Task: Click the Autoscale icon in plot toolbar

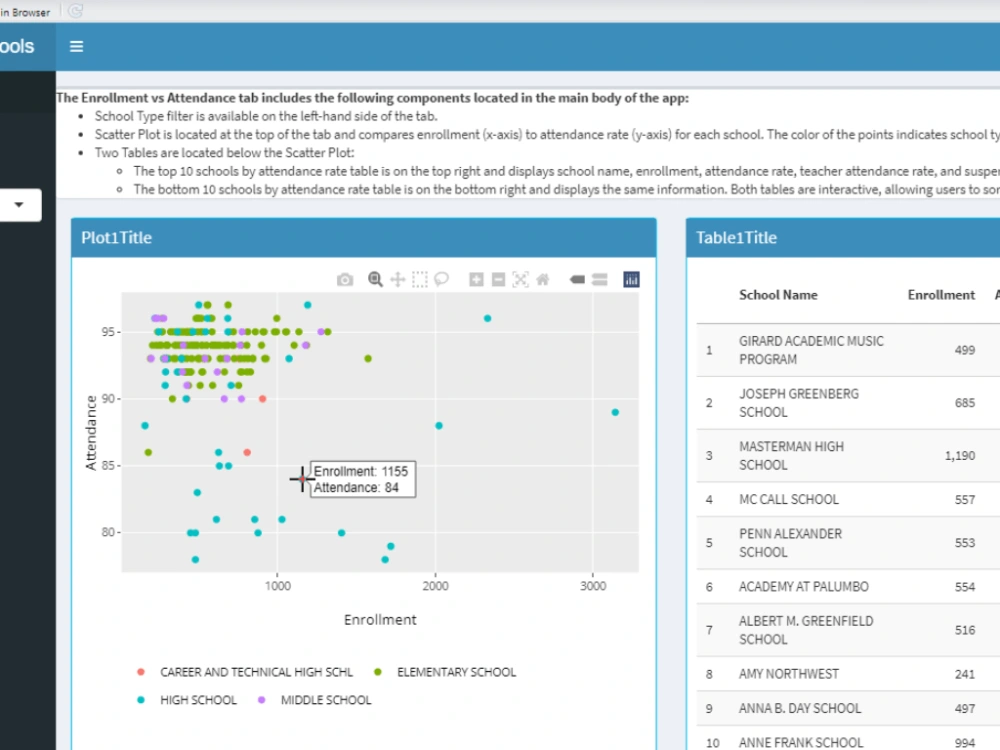Action: pos(520,279)
